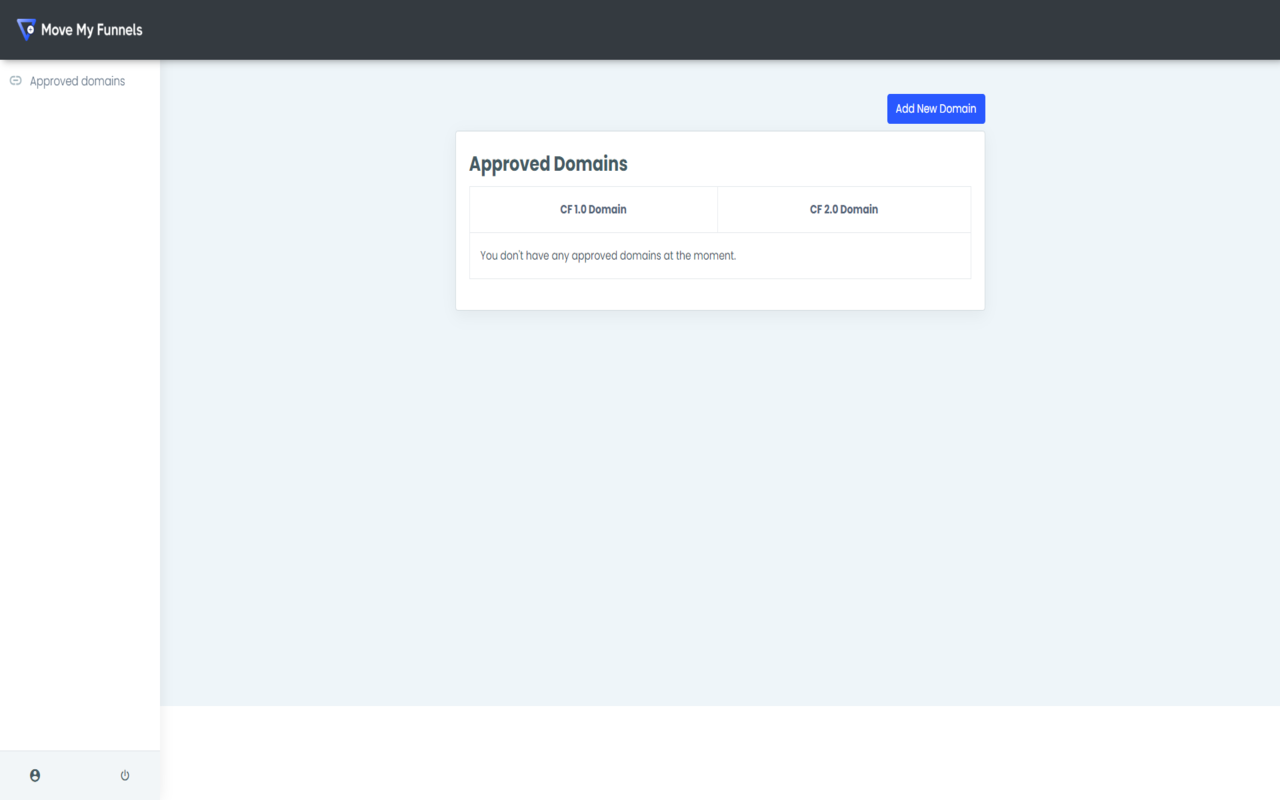
Task: Click inside the domains table body row
Action: (x=720, y=255)
